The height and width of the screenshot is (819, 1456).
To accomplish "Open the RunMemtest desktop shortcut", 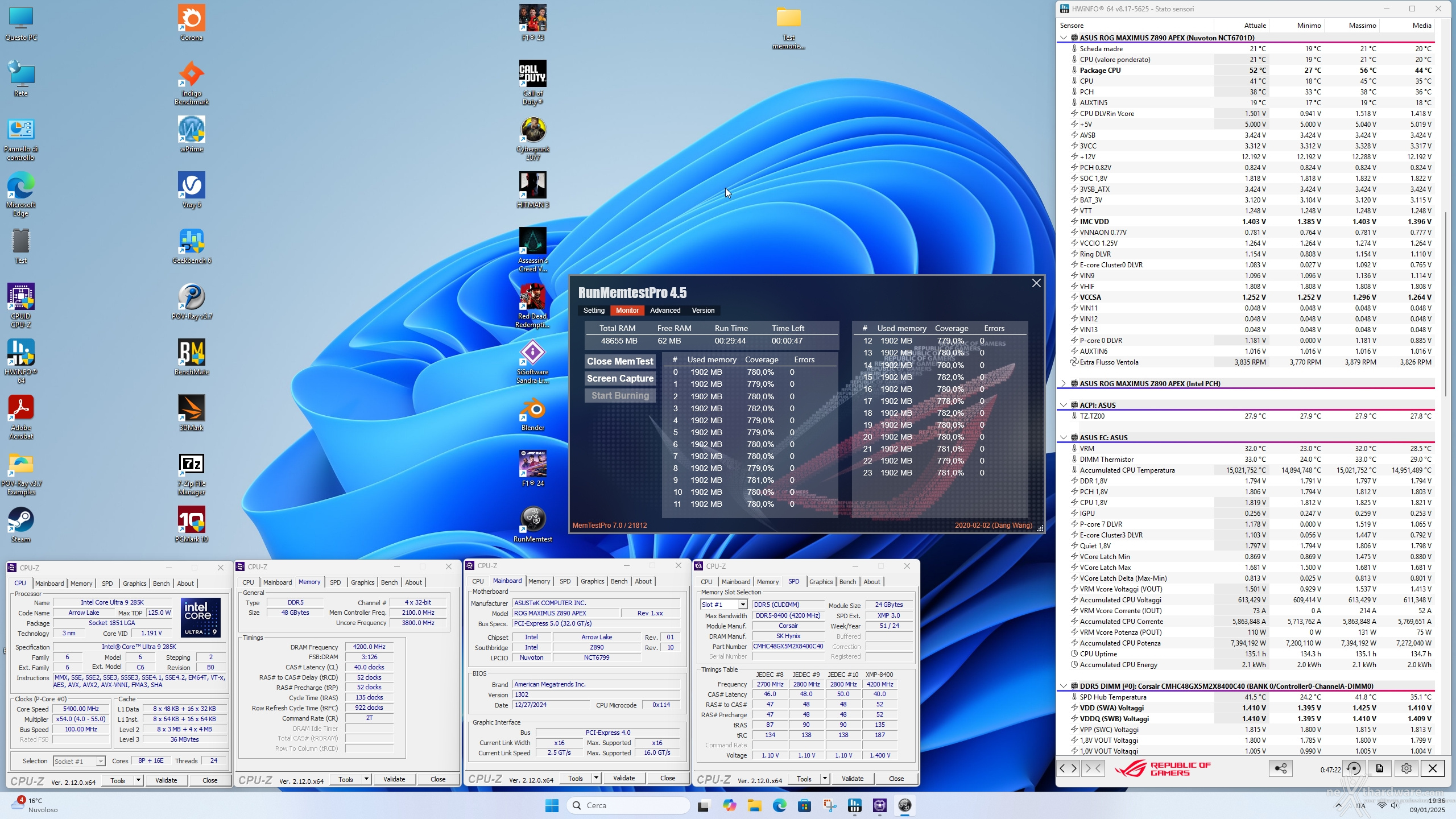I will [x=533, y=524].
